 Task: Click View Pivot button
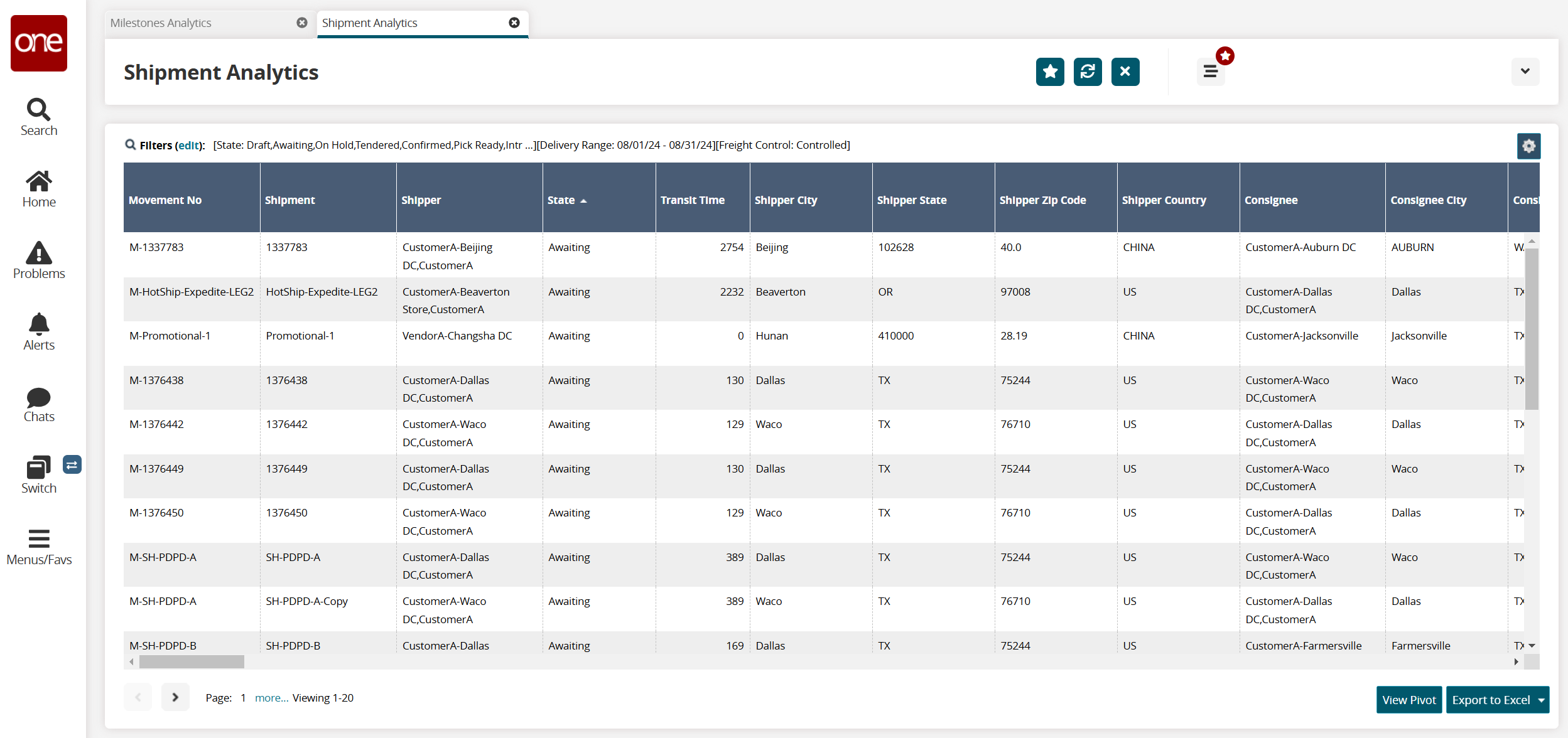click(x=1409, y=700)
